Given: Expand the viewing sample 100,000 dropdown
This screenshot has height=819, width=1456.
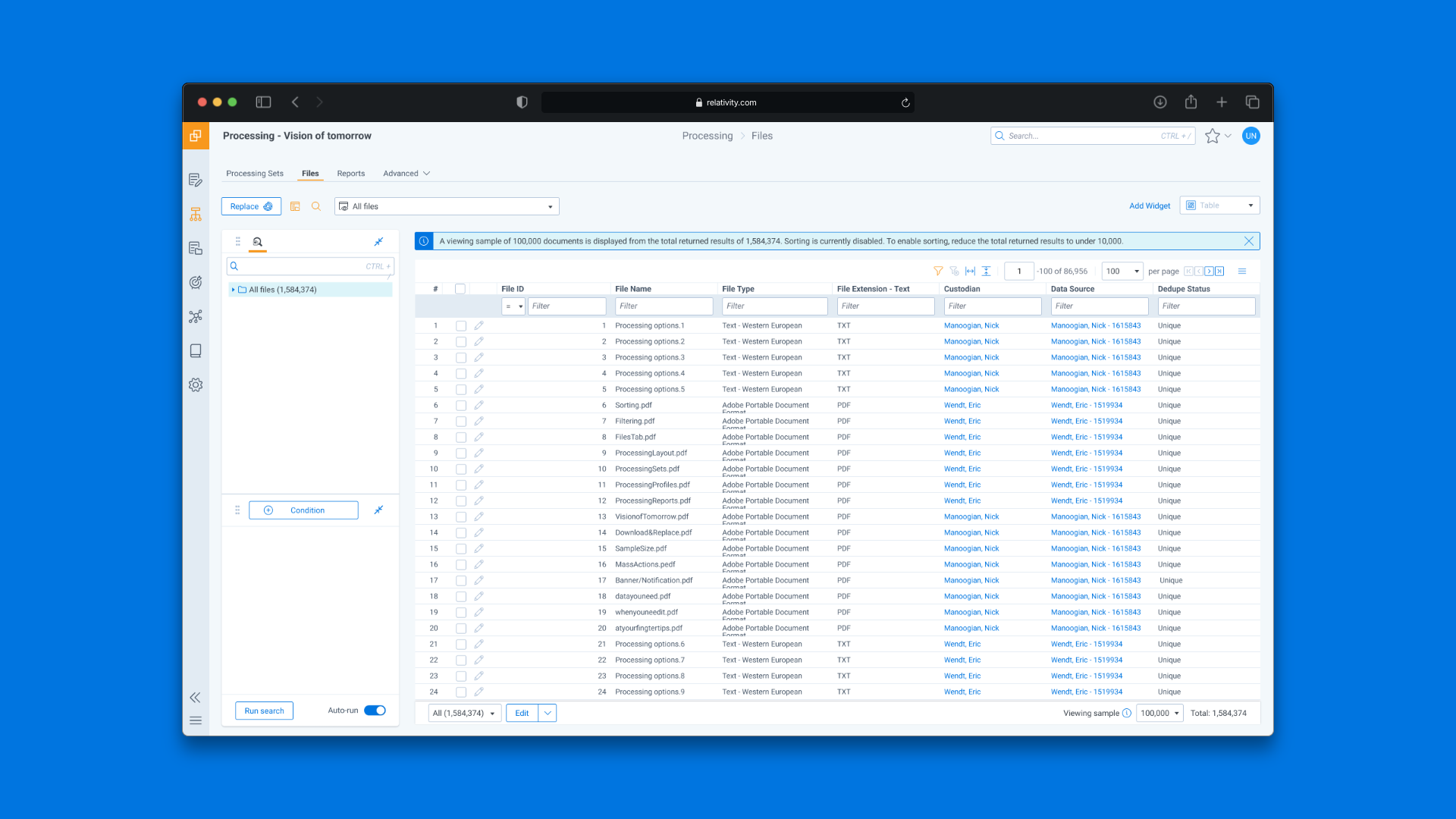Looking at the screenshot, I should click(1159, 713).
